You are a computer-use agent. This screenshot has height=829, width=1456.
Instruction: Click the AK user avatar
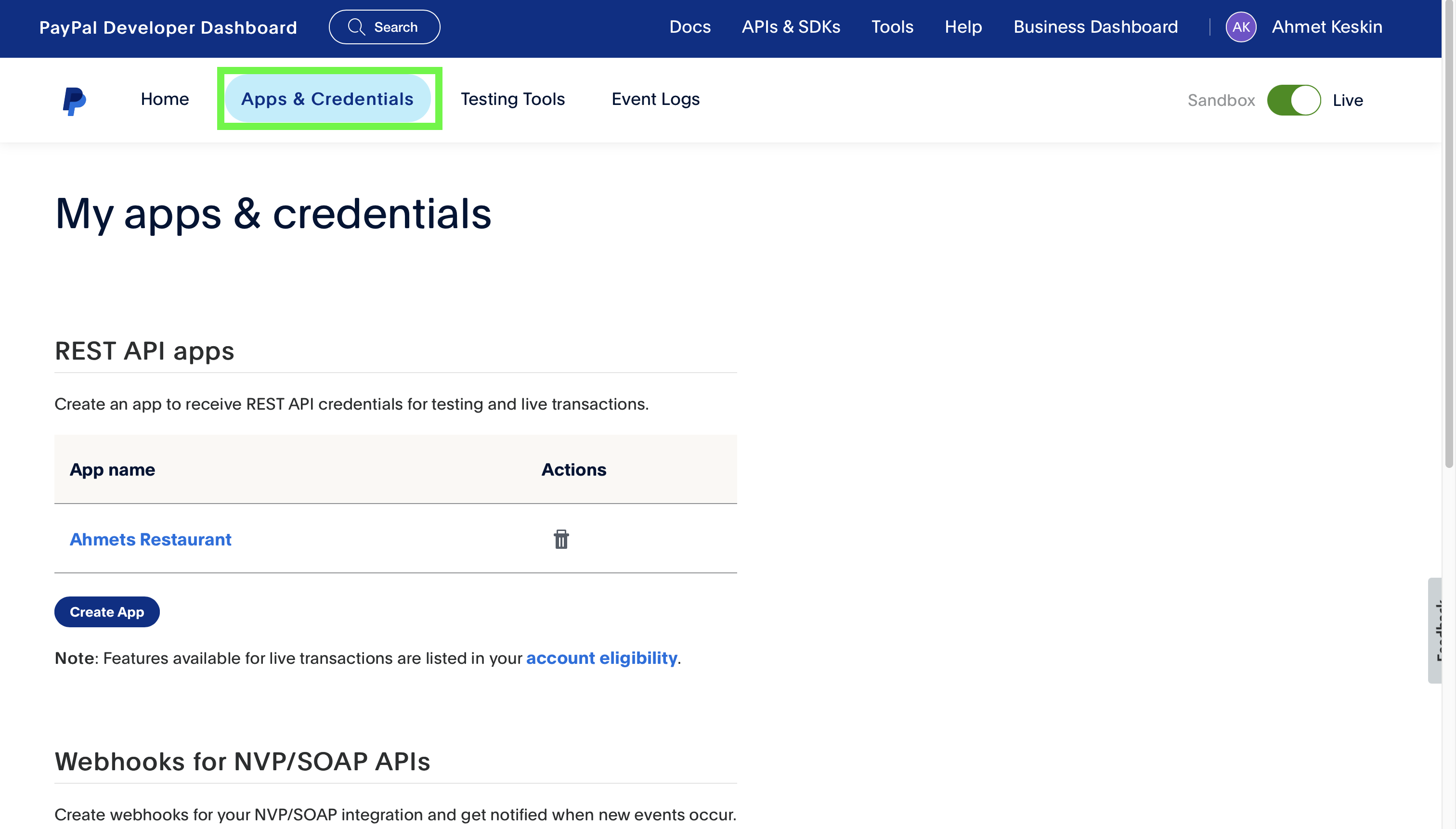point(1240,27)
